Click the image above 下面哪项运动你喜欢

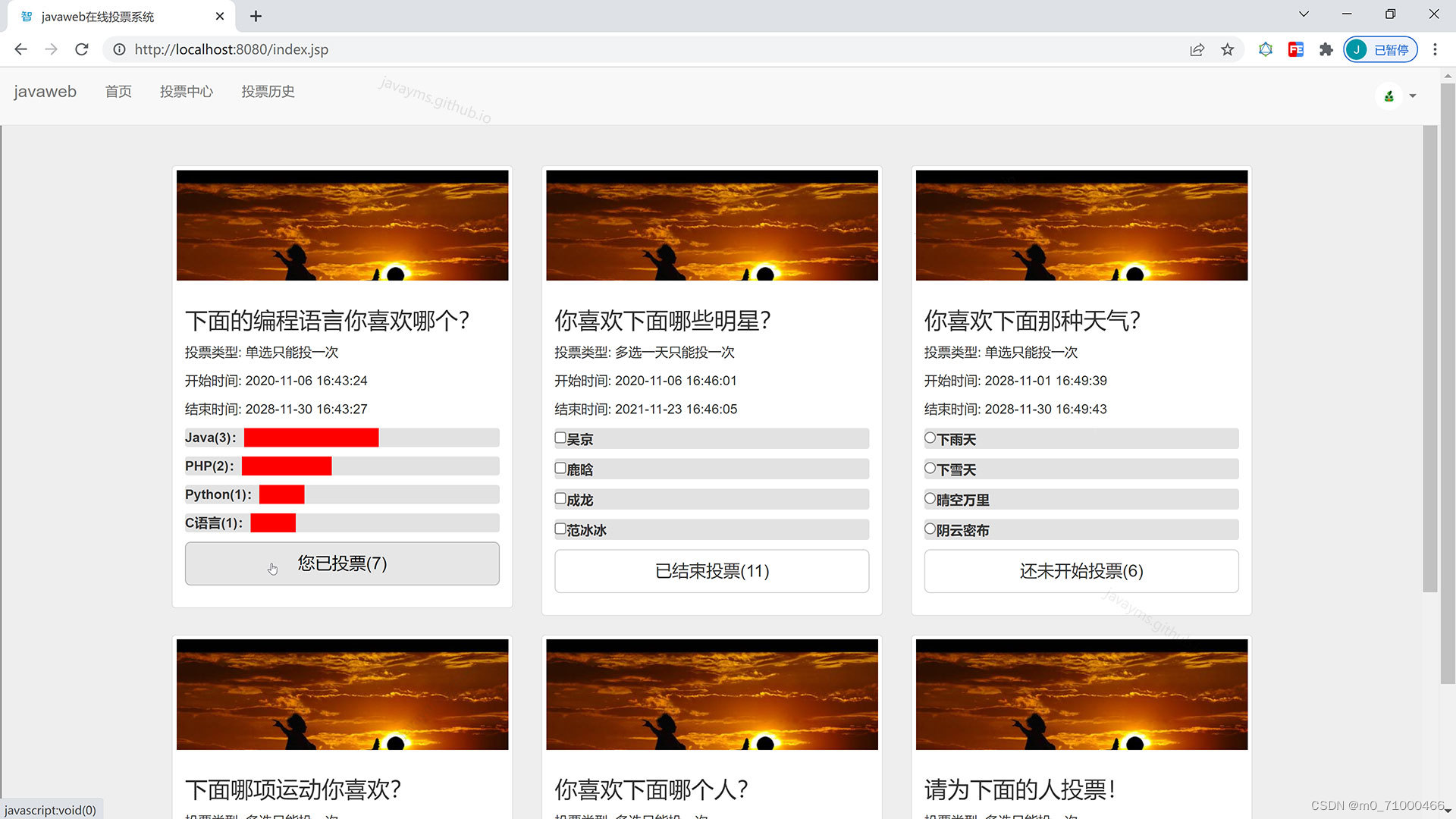pos(343,695)
